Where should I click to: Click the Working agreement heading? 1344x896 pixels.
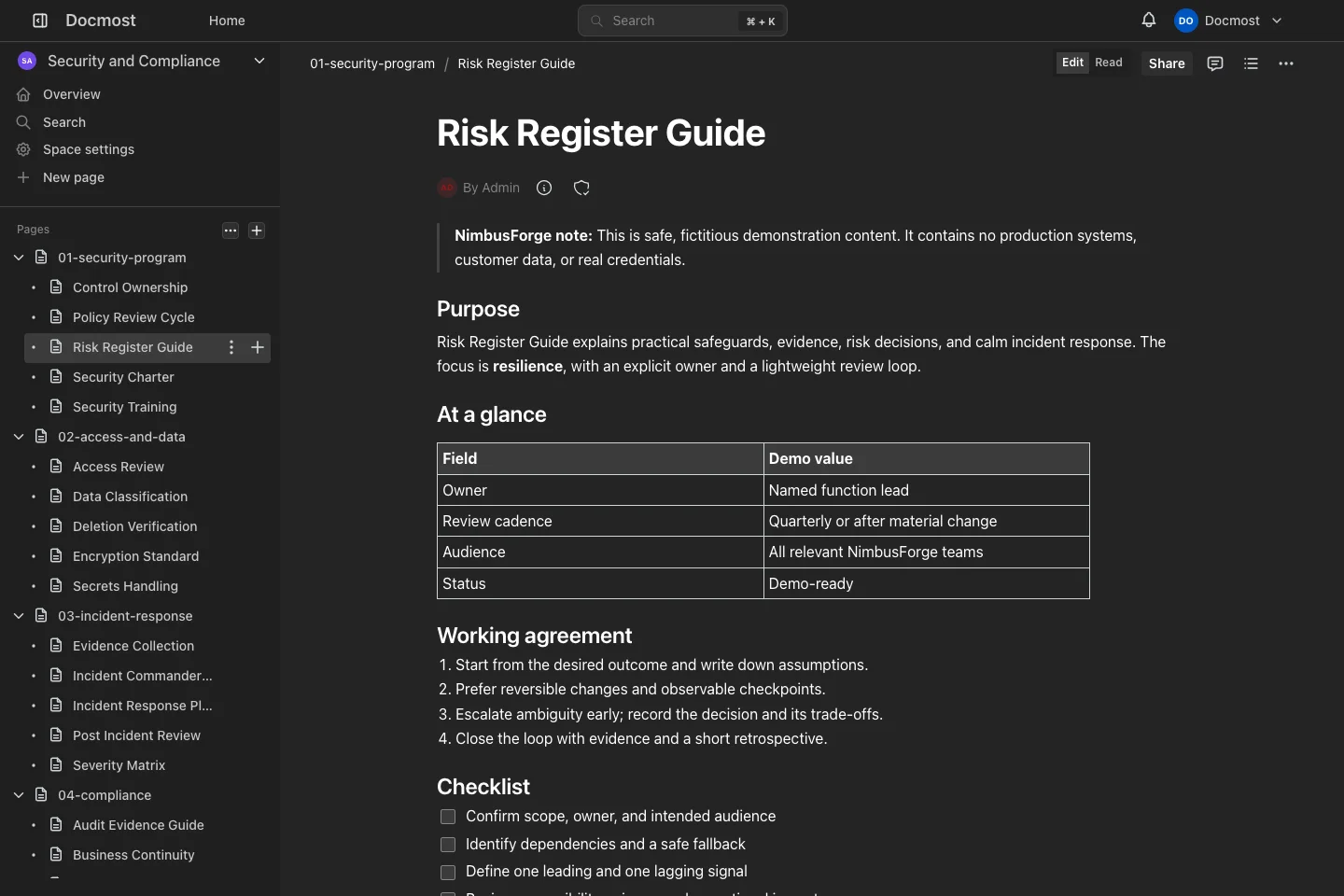coord(535,636)
